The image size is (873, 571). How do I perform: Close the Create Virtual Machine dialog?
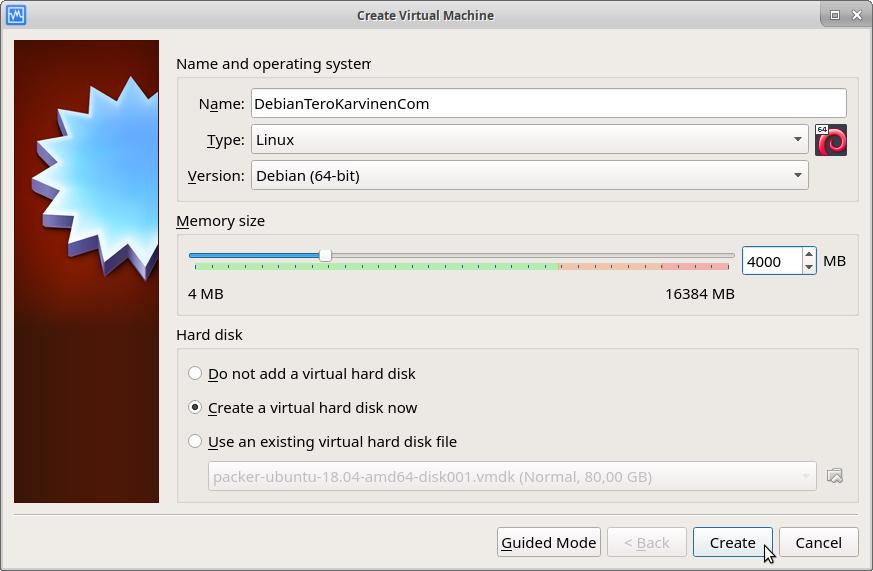(857, 15)
